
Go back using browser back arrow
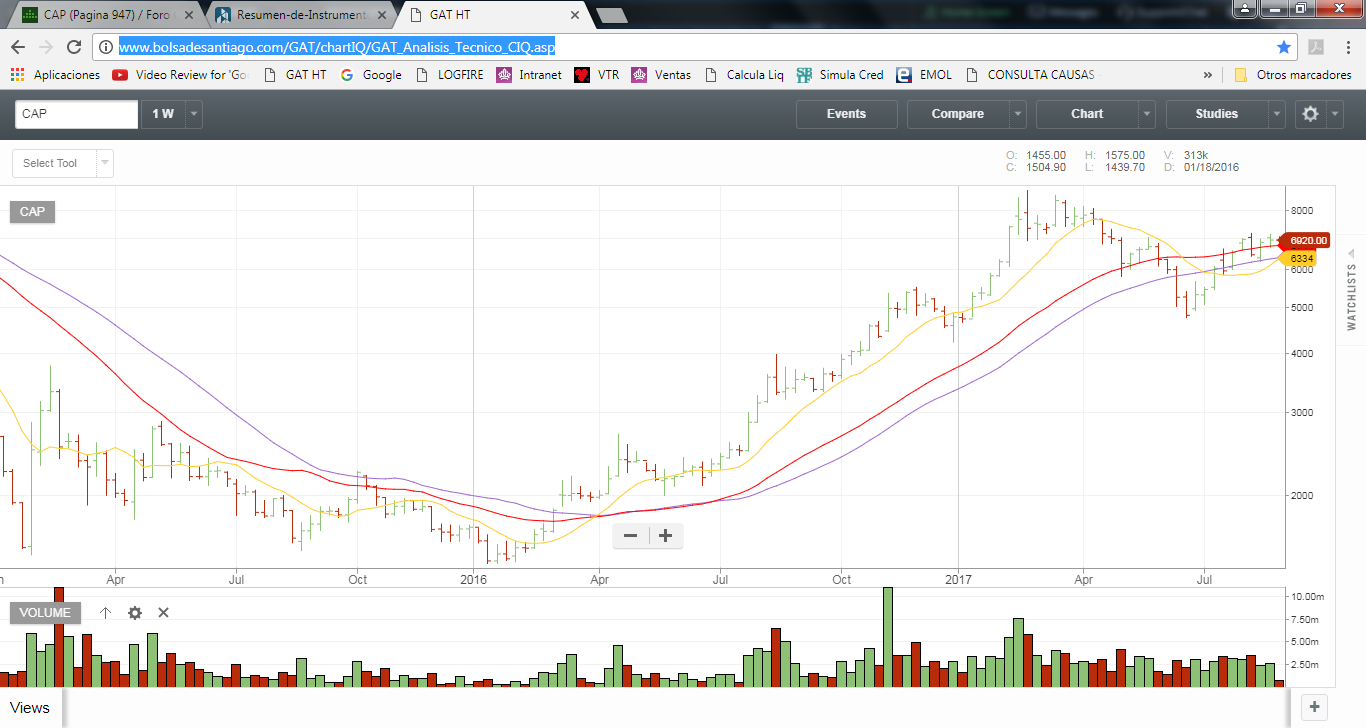[18, 47]
